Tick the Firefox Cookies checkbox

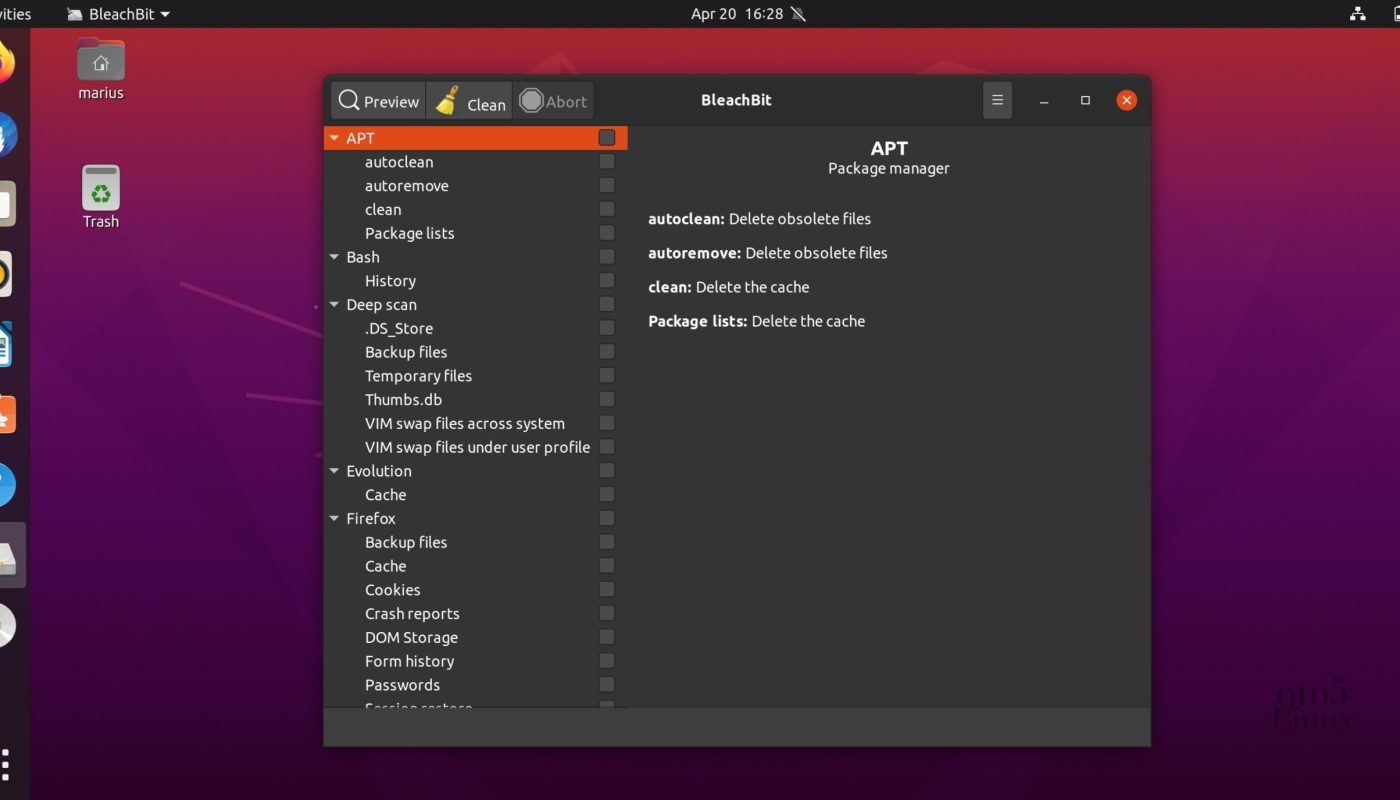click(607, 590)
